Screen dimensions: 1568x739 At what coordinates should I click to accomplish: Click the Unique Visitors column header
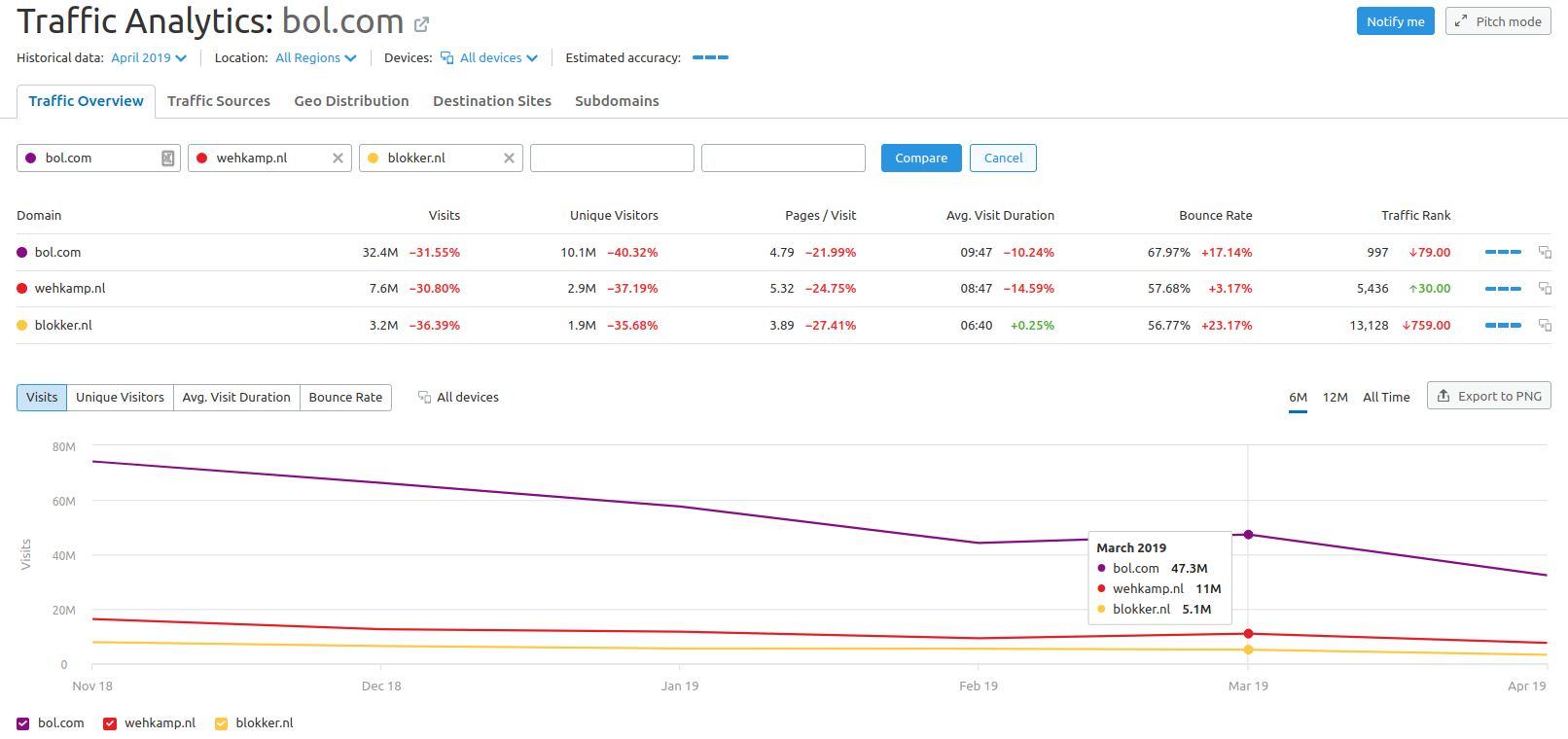click(x=614, y=216)
